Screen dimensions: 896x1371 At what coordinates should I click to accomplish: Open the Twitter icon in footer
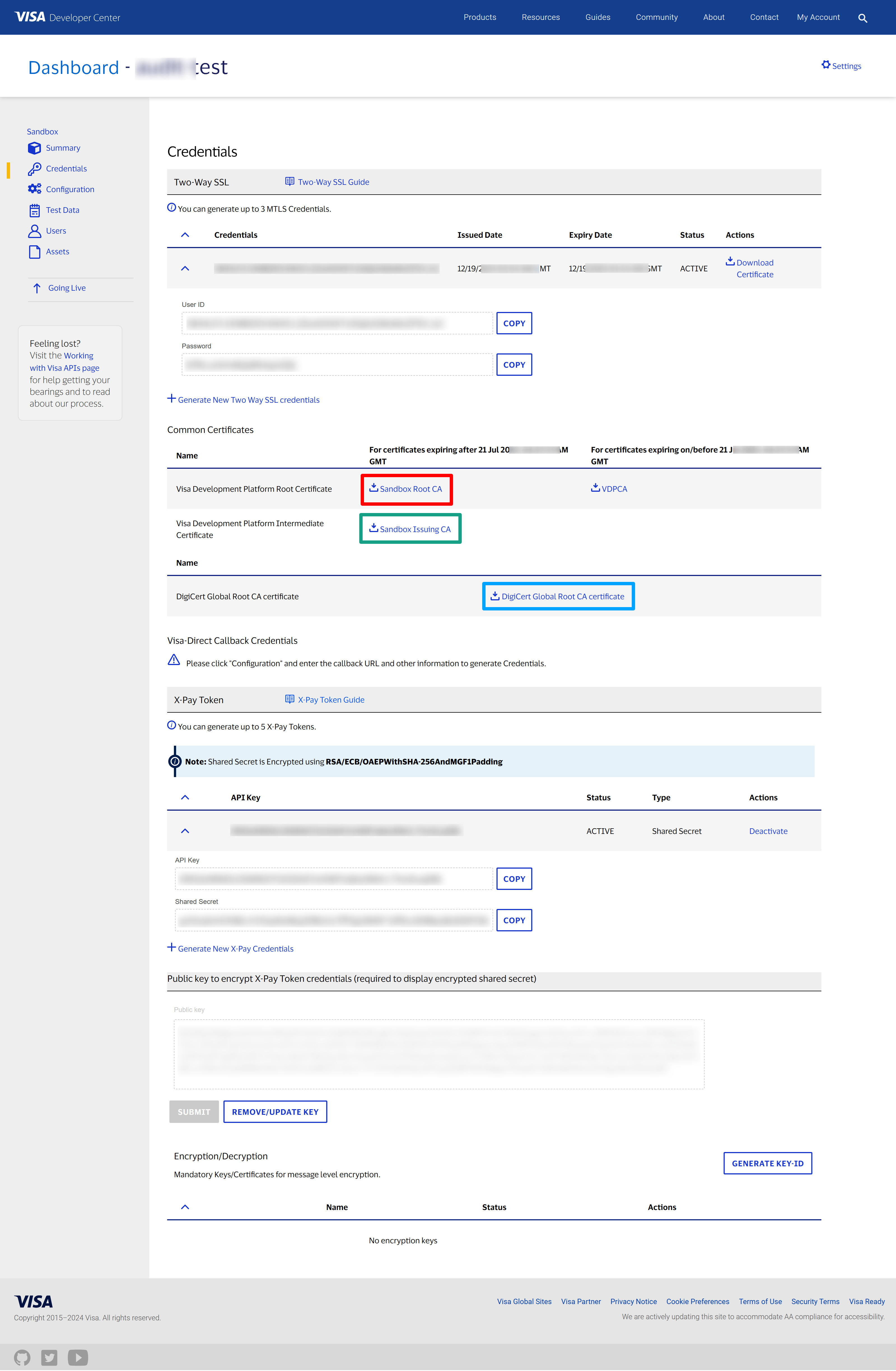[x=50, y=1358]
